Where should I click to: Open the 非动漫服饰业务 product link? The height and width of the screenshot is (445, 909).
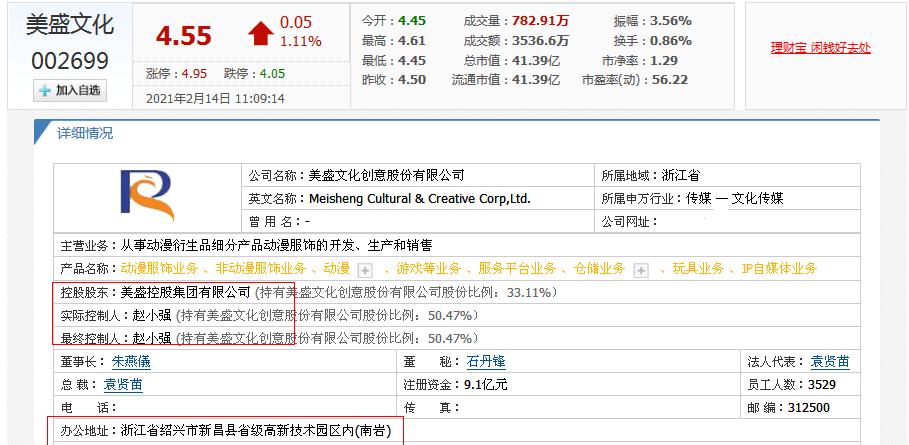[x=260, y=268]
